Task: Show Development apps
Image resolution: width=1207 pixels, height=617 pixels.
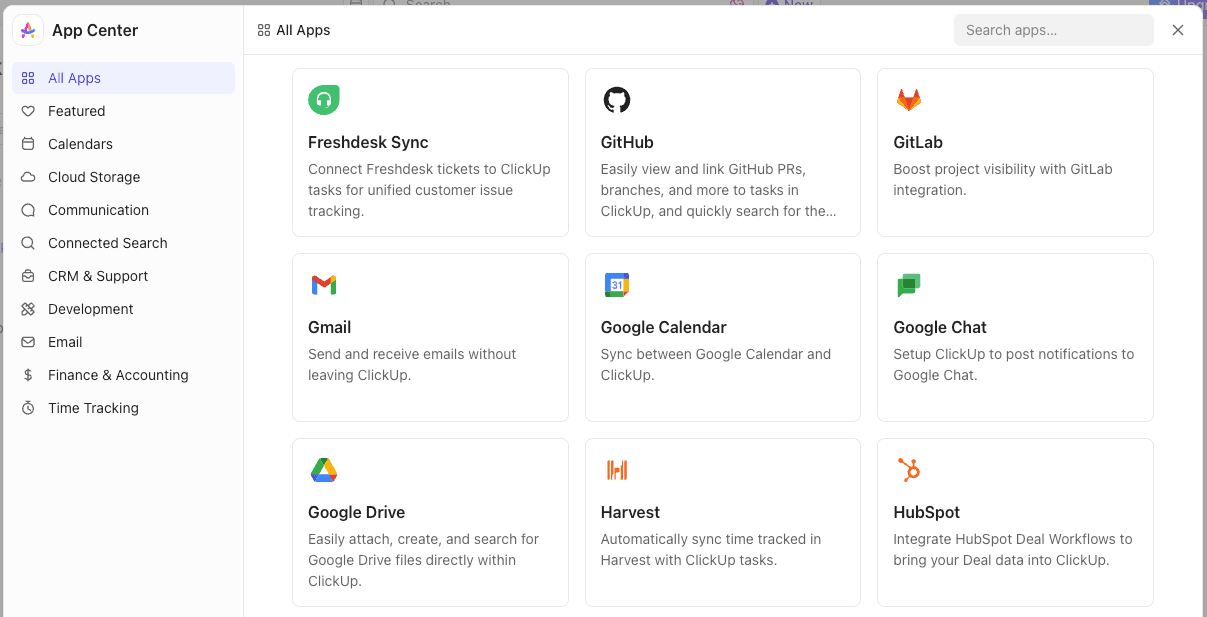Action: point(124,309)
